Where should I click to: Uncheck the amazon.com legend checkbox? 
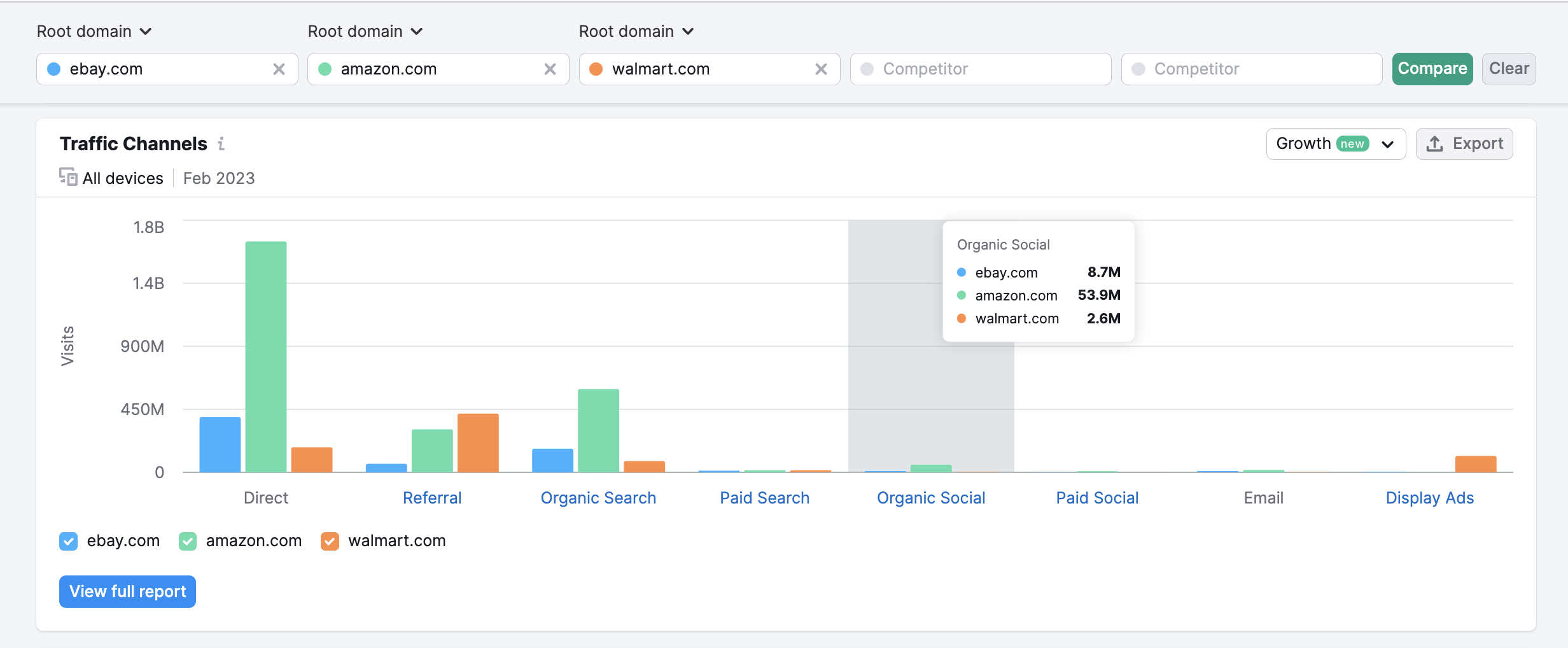[188, 541]
